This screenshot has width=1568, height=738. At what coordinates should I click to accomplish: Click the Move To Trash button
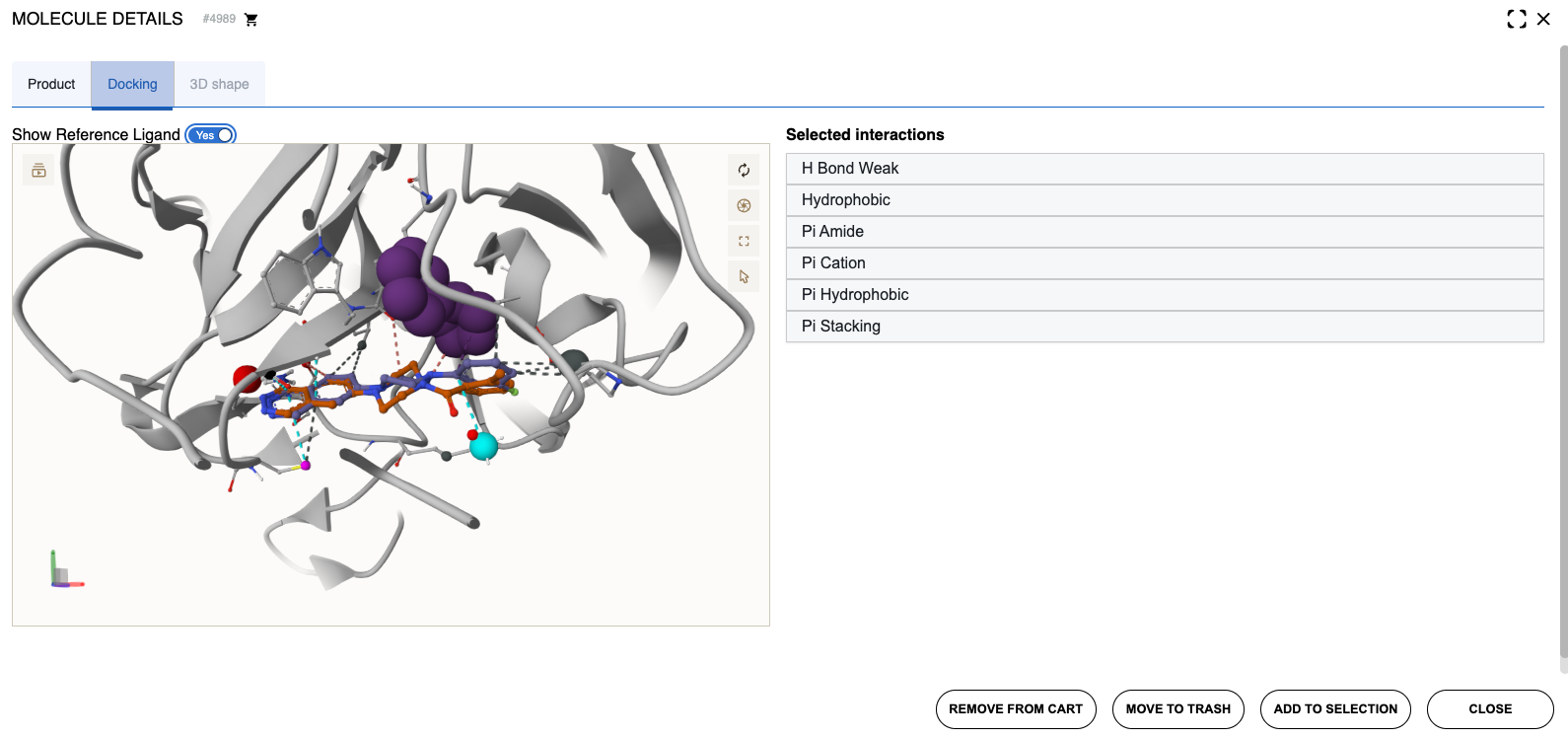pos(1177,709)
